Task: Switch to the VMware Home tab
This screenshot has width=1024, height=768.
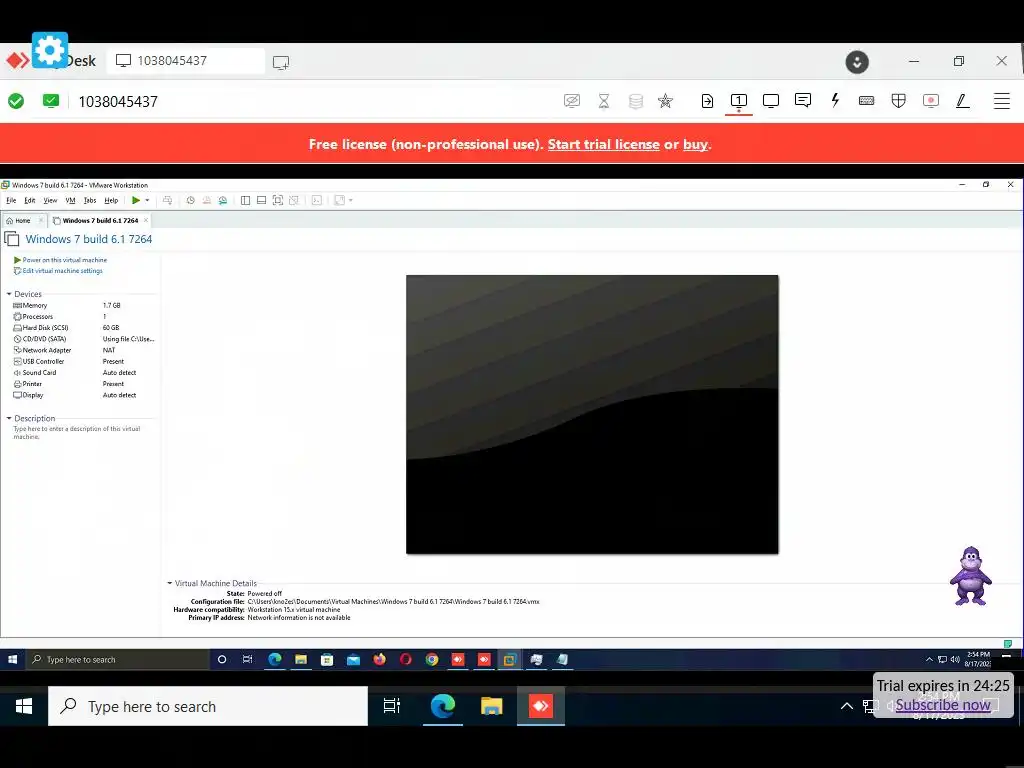Action: click(x=23, y=221)
